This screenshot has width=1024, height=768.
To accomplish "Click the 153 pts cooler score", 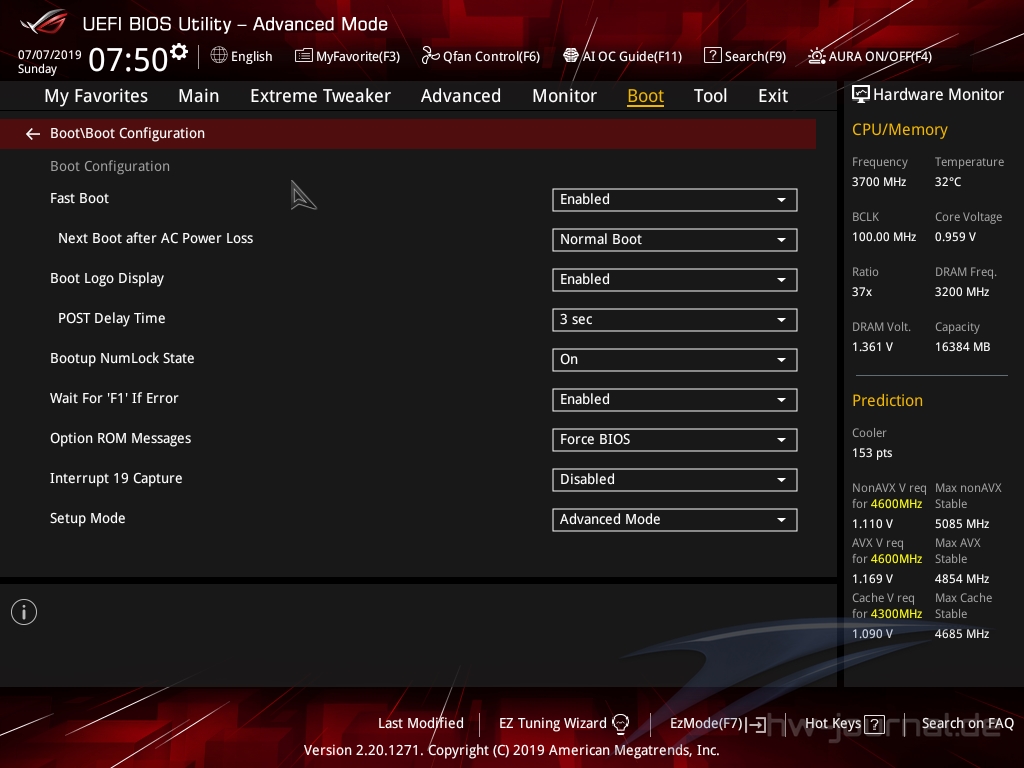I will pos(872,453).
